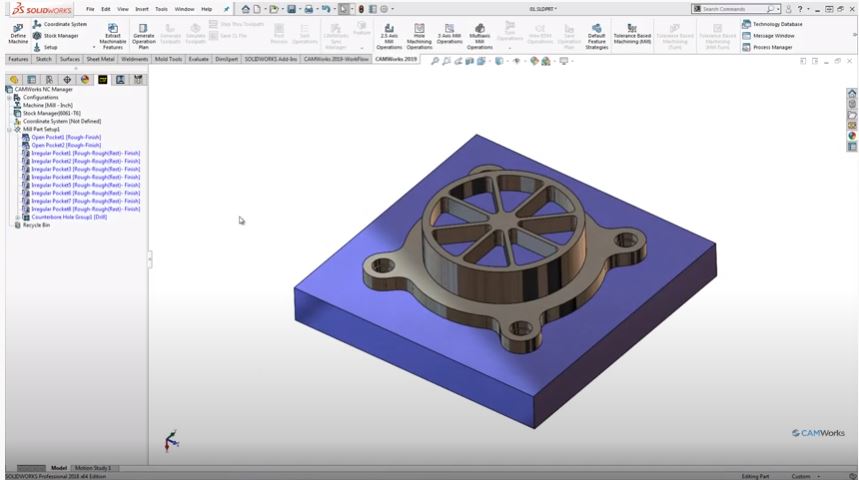Image resolution: width=859 pixels, height=480 pixels.
Task: Collapse the Mill Part Setup1 node
Action: (9, 130)
